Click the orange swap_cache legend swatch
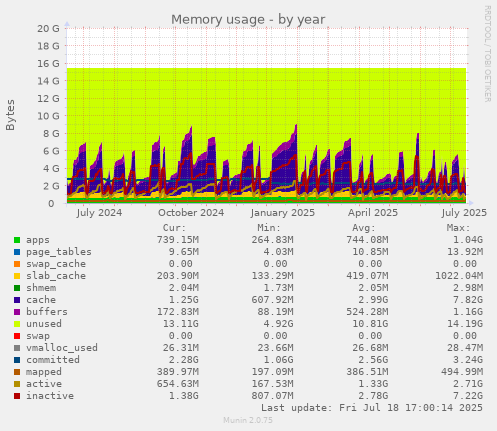Screen dimensions: 497x431 17,264
